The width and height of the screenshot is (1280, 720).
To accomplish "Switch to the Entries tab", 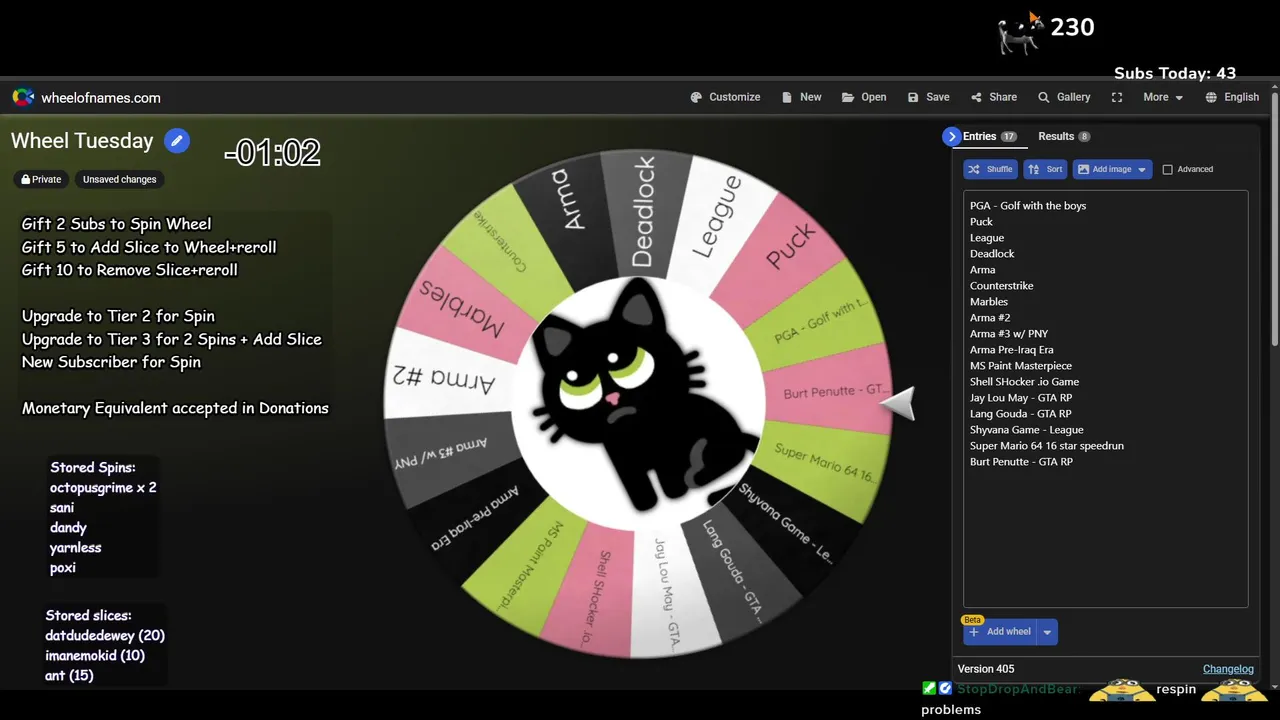I will pyautogui.click(x=989, y=136).
